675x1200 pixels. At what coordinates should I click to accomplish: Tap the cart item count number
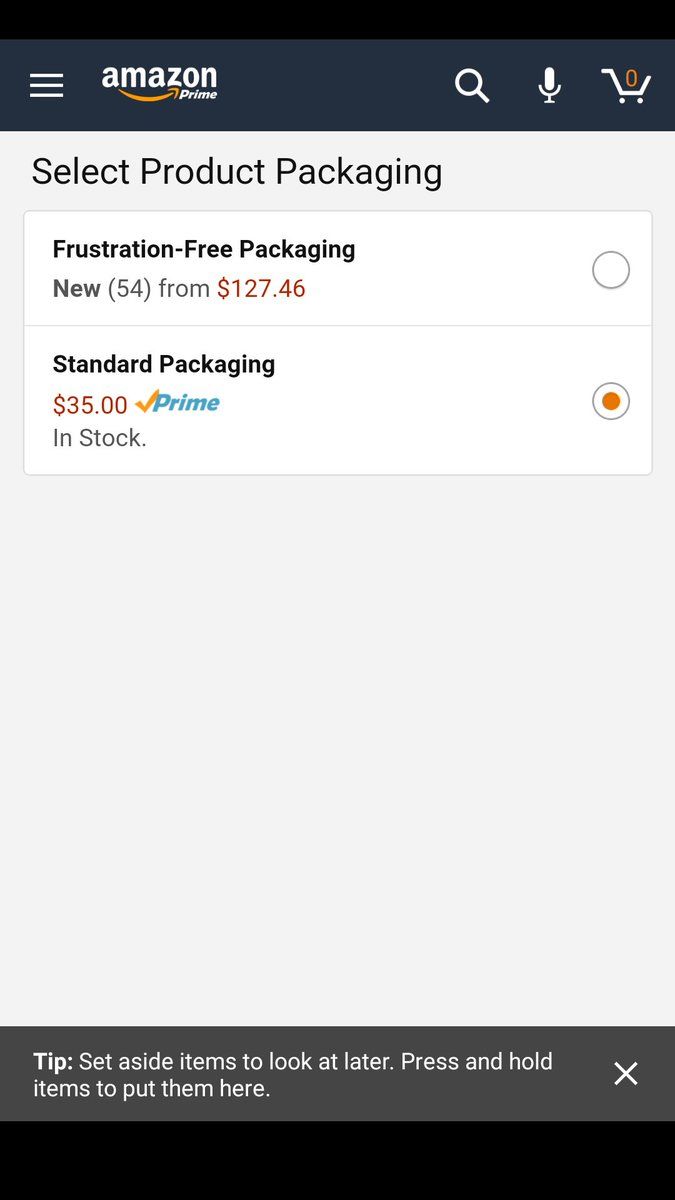coord(631,78)
